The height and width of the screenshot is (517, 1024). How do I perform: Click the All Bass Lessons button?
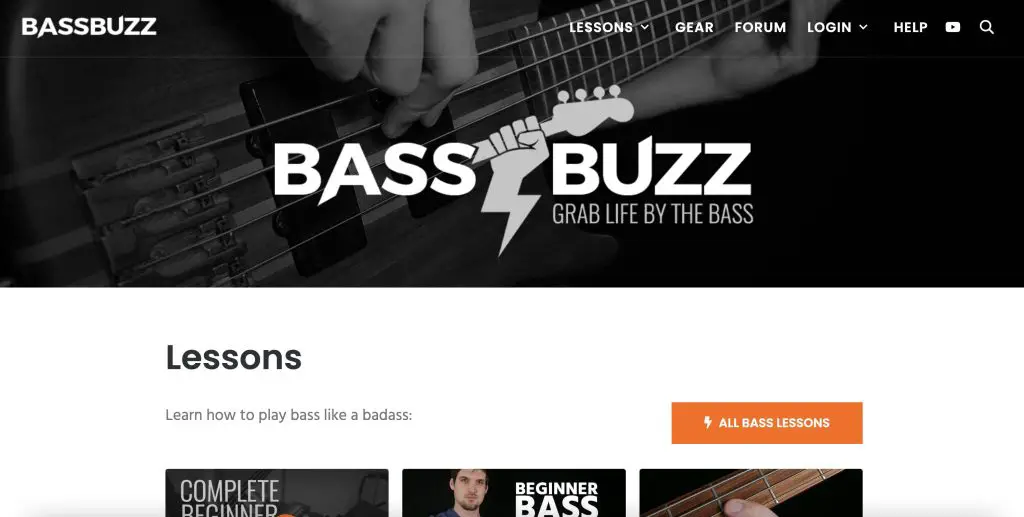click(767, 423)
